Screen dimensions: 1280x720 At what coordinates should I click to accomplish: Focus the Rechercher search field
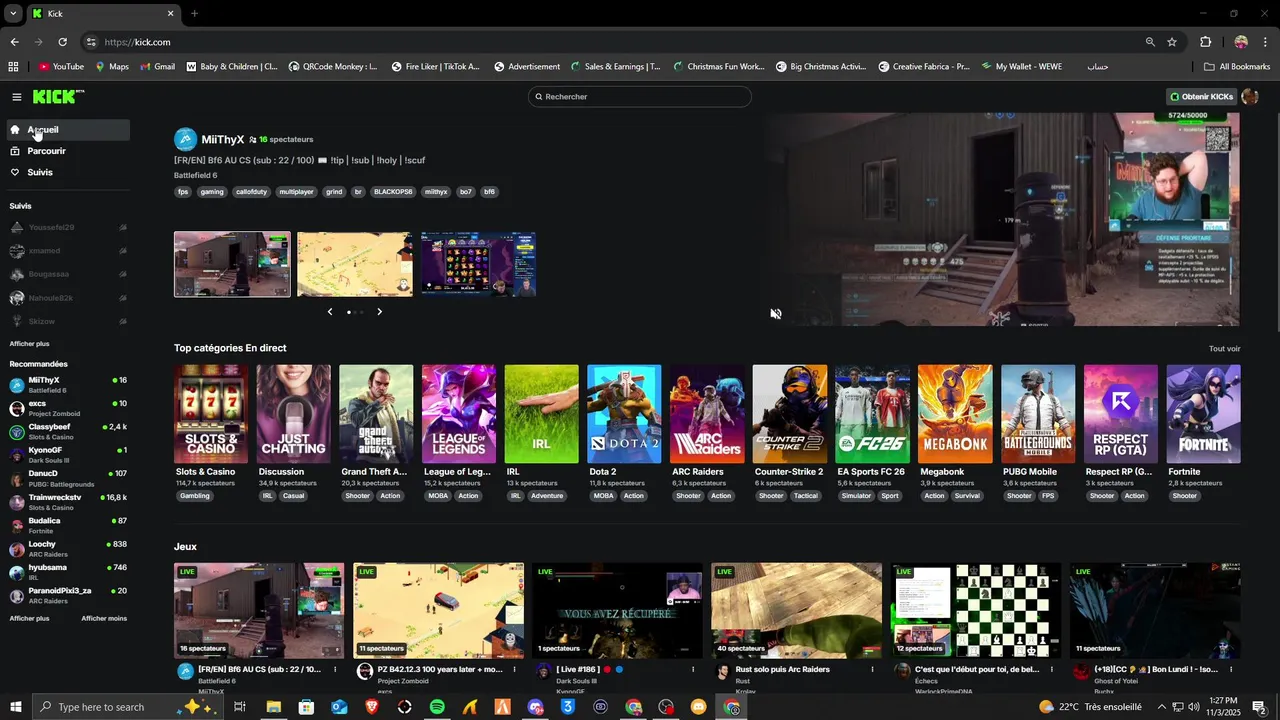pyautogui.click(x=640, y=97)
